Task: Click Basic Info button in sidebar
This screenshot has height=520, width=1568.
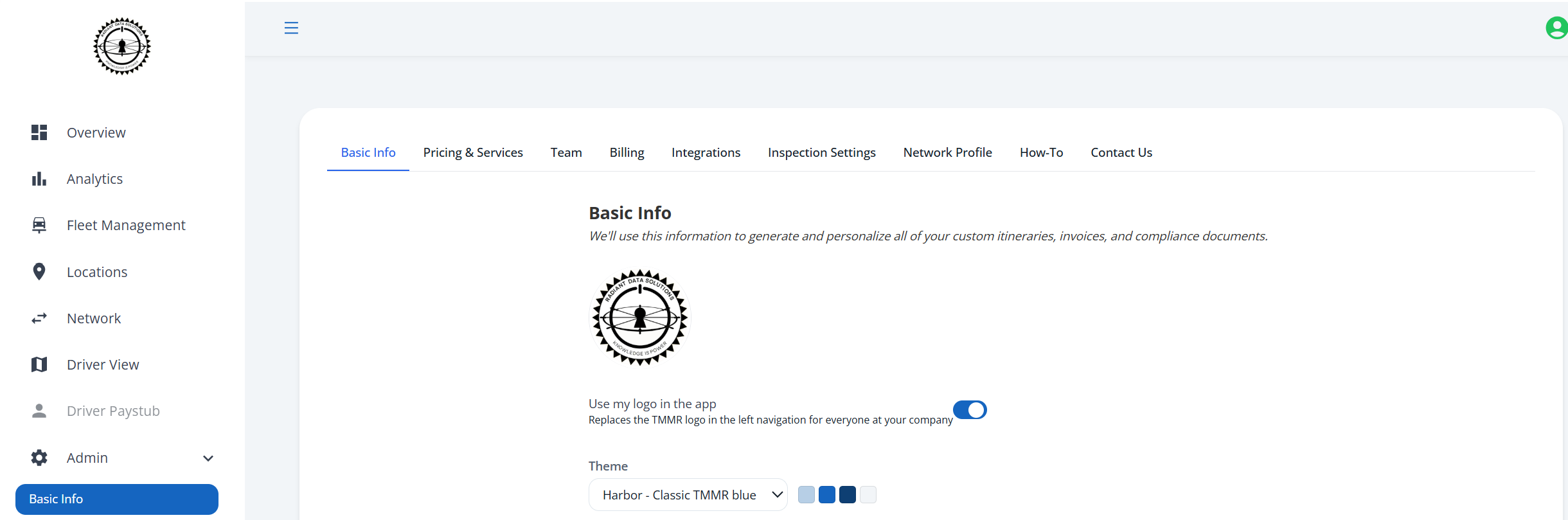Action: [117, 499]
